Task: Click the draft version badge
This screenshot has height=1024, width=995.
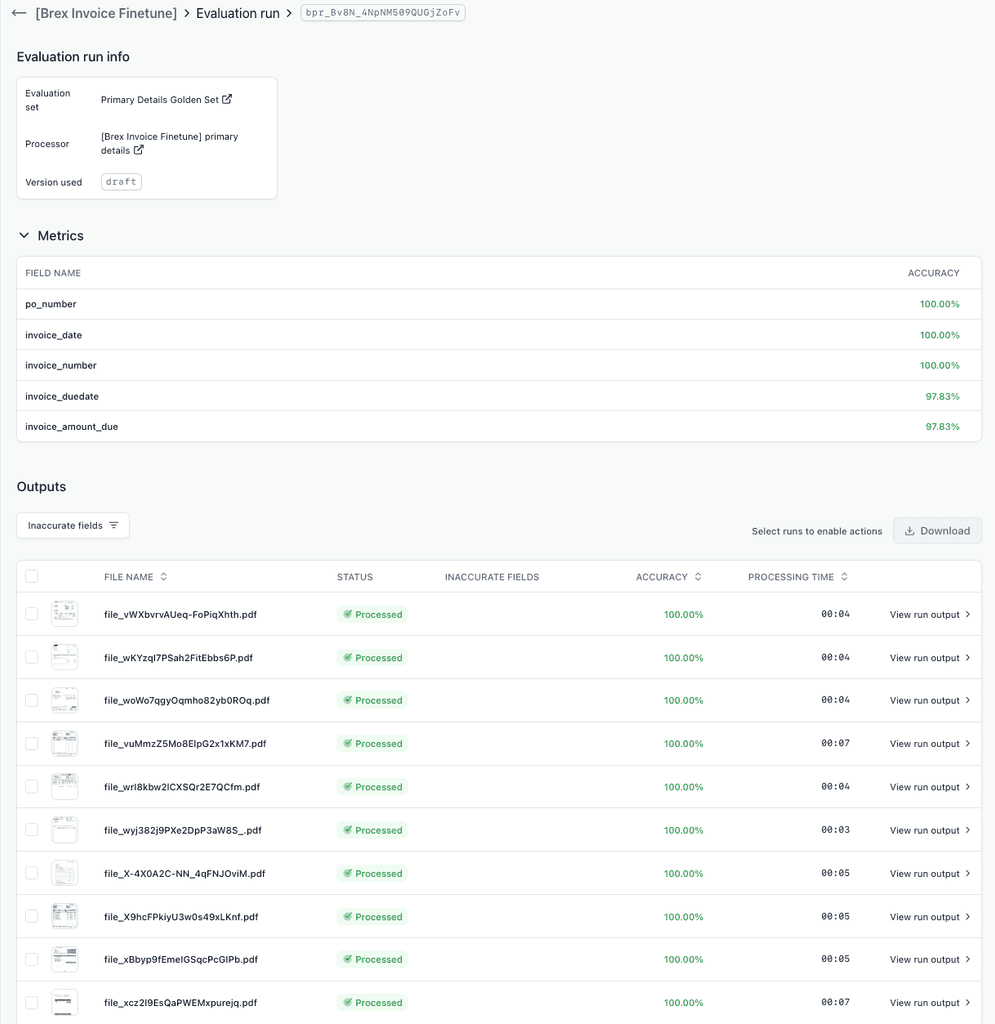Action: [120, 181]
